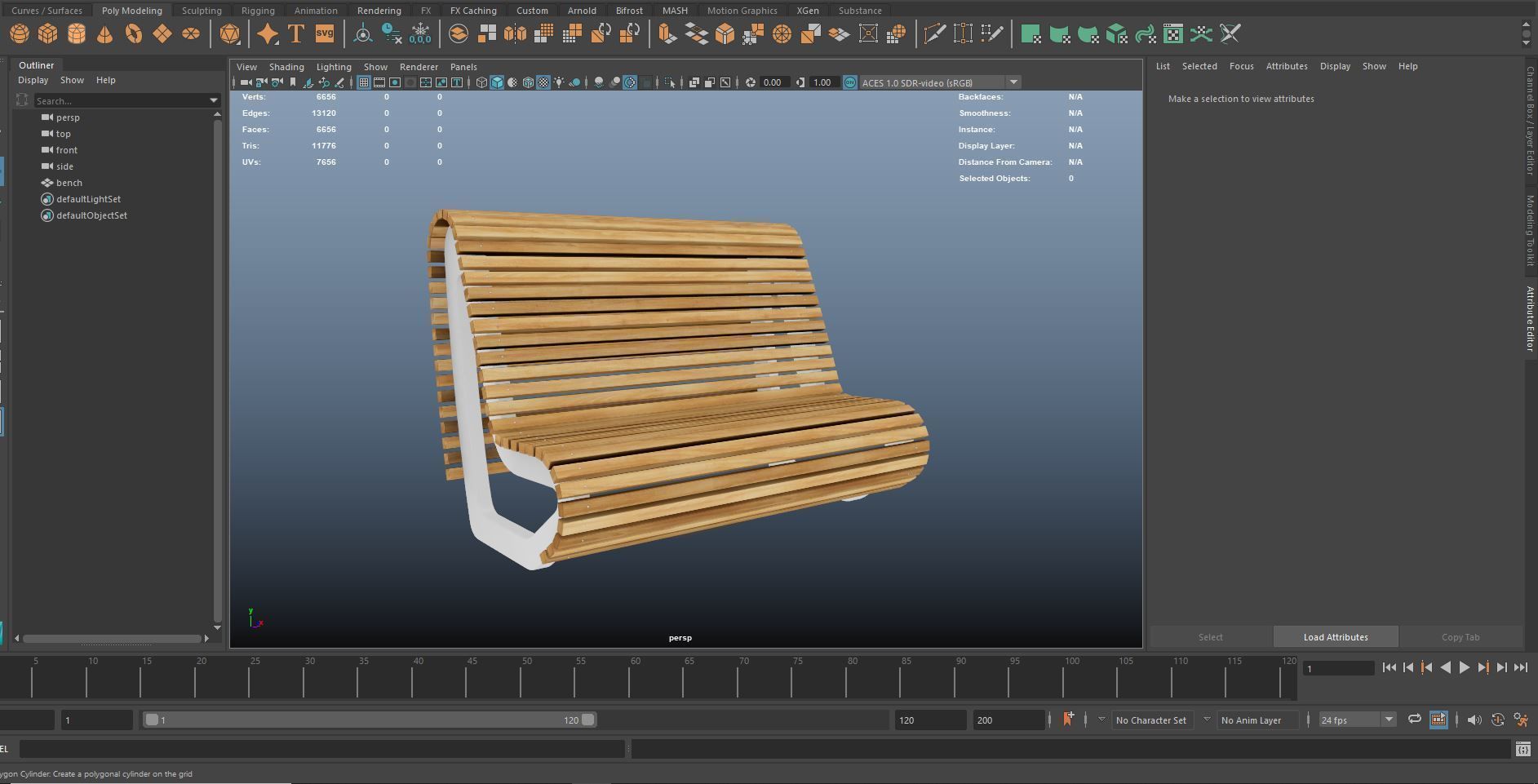The height and width of the screenshot is (784, 1538).
Task: Toggle X-ray display in viewport toolbar
Action: (x=694, y=82)
